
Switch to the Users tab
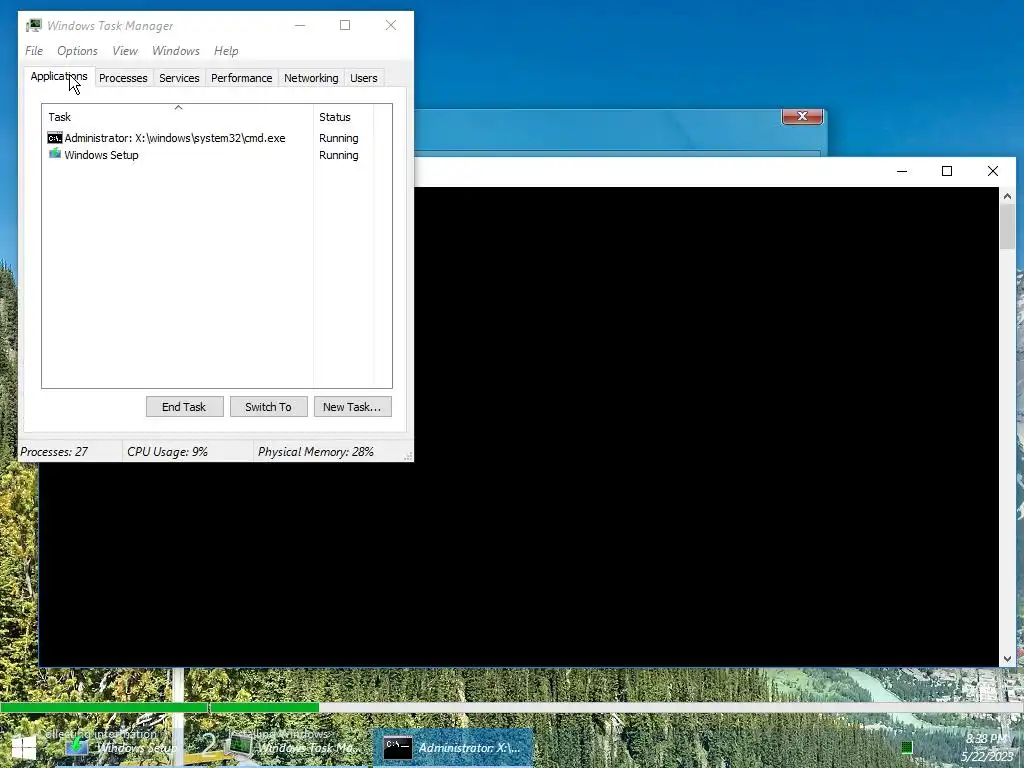point(364,78)
